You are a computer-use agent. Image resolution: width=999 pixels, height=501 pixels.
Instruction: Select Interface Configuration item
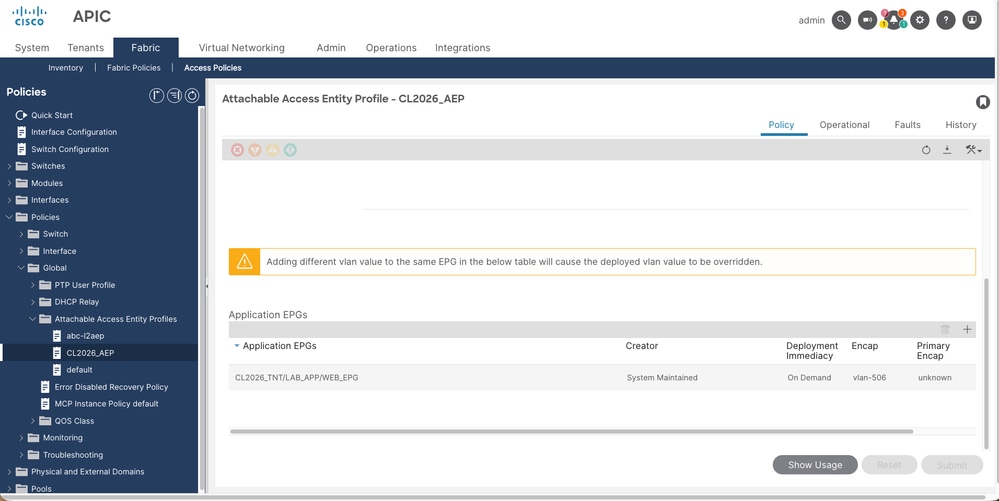74,132
